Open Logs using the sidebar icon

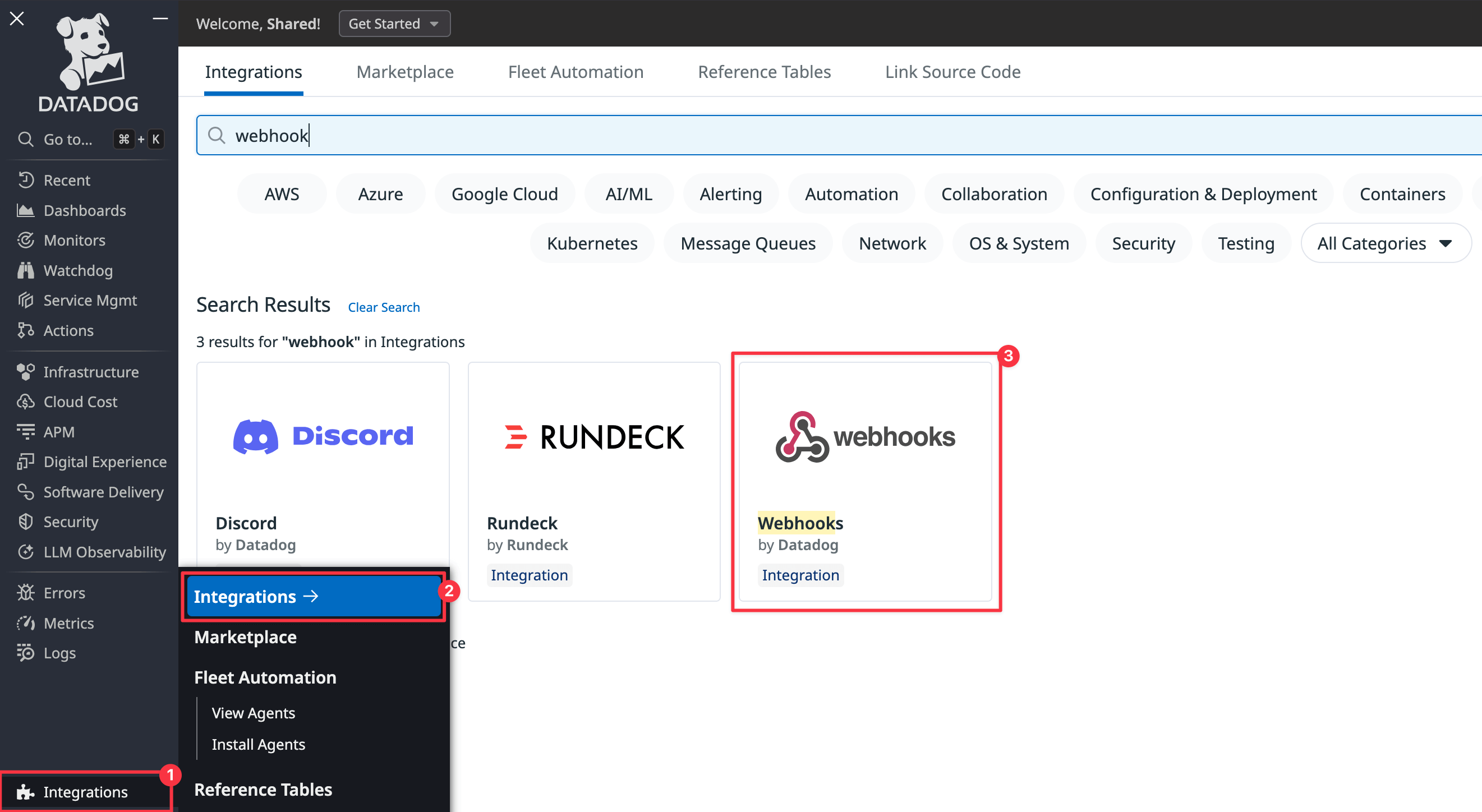26,653
